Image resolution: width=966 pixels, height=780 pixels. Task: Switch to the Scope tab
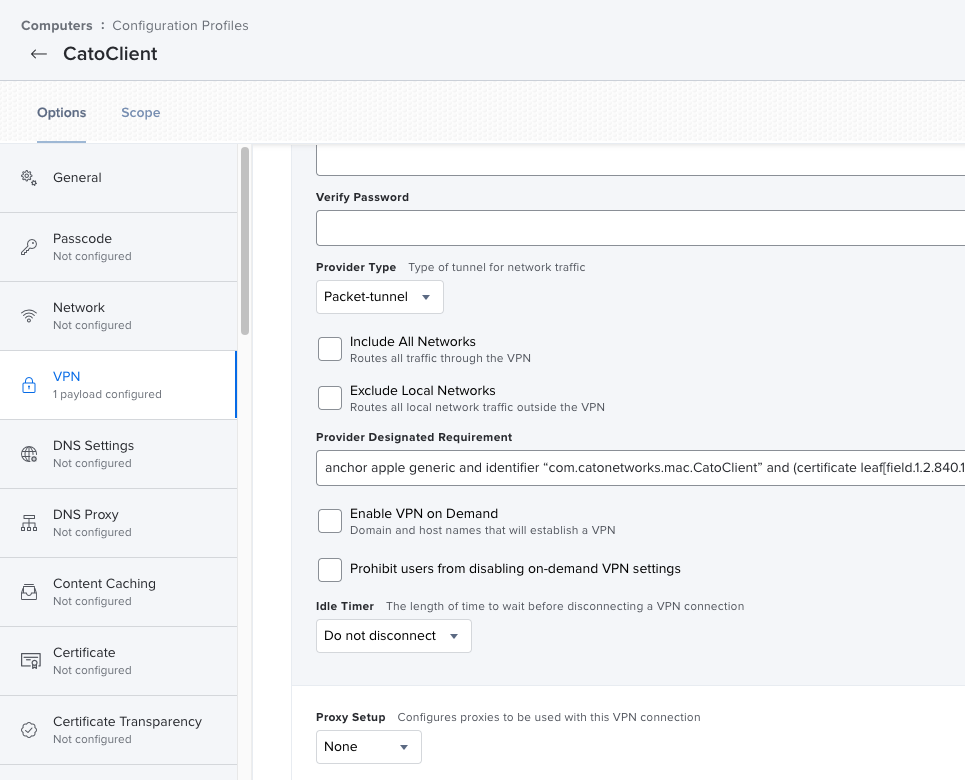pos(140,112)
